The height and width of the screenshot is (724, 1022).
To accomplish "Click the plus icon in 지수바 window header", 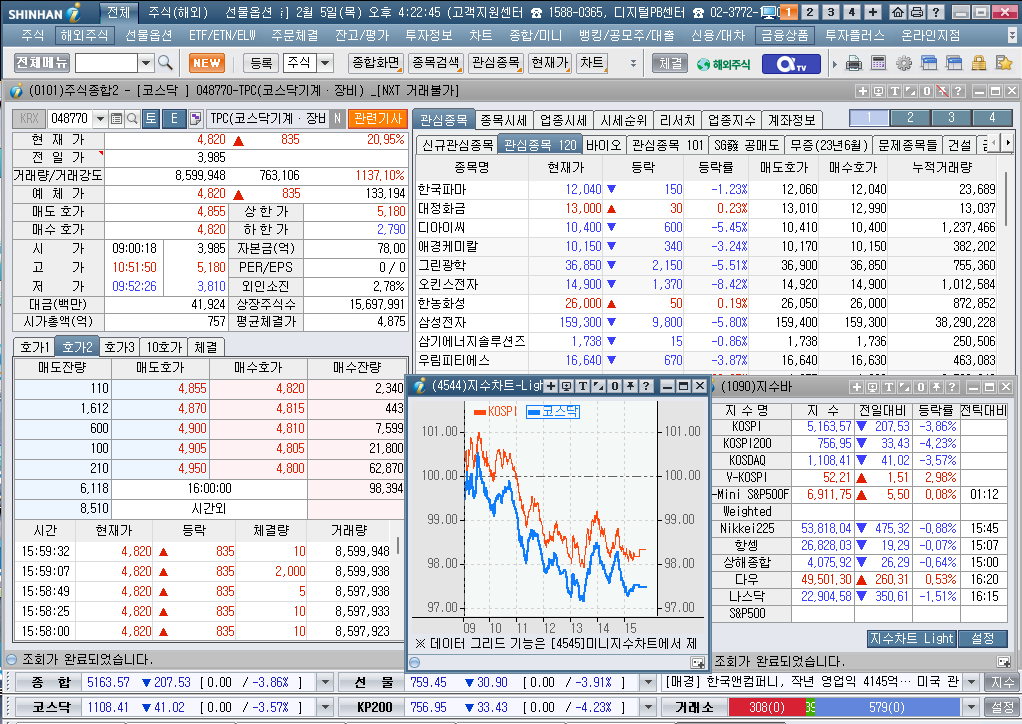I will (856, 387).
